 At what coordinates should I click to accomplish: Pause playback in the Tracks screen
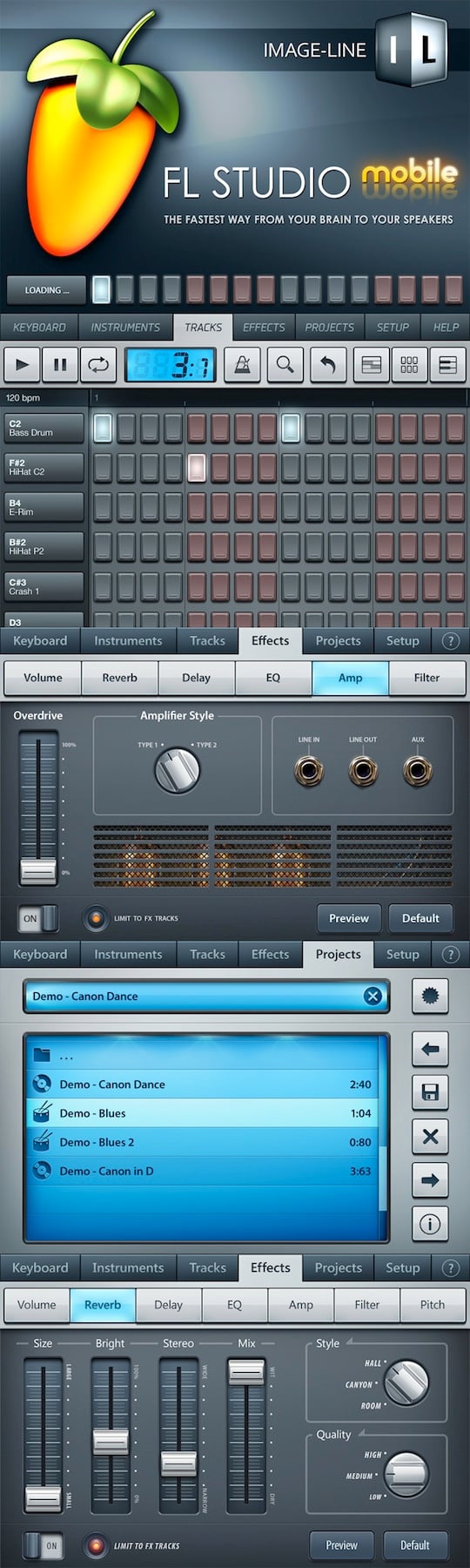click(x=60, y=365)
